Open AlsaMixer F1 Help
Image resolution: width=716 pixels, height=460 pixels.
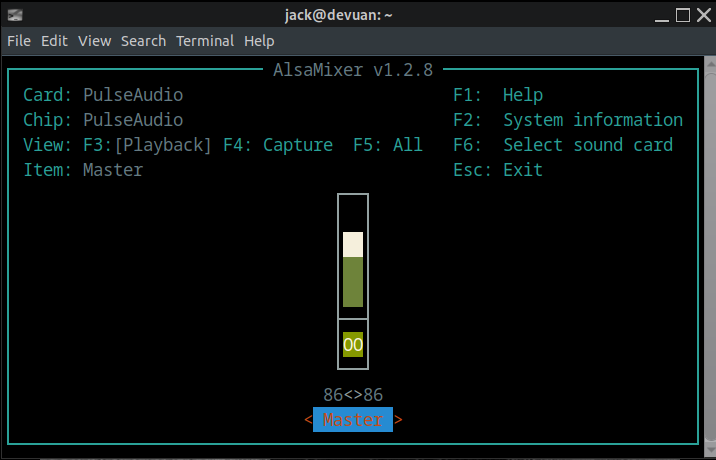[x=497, y=95]
